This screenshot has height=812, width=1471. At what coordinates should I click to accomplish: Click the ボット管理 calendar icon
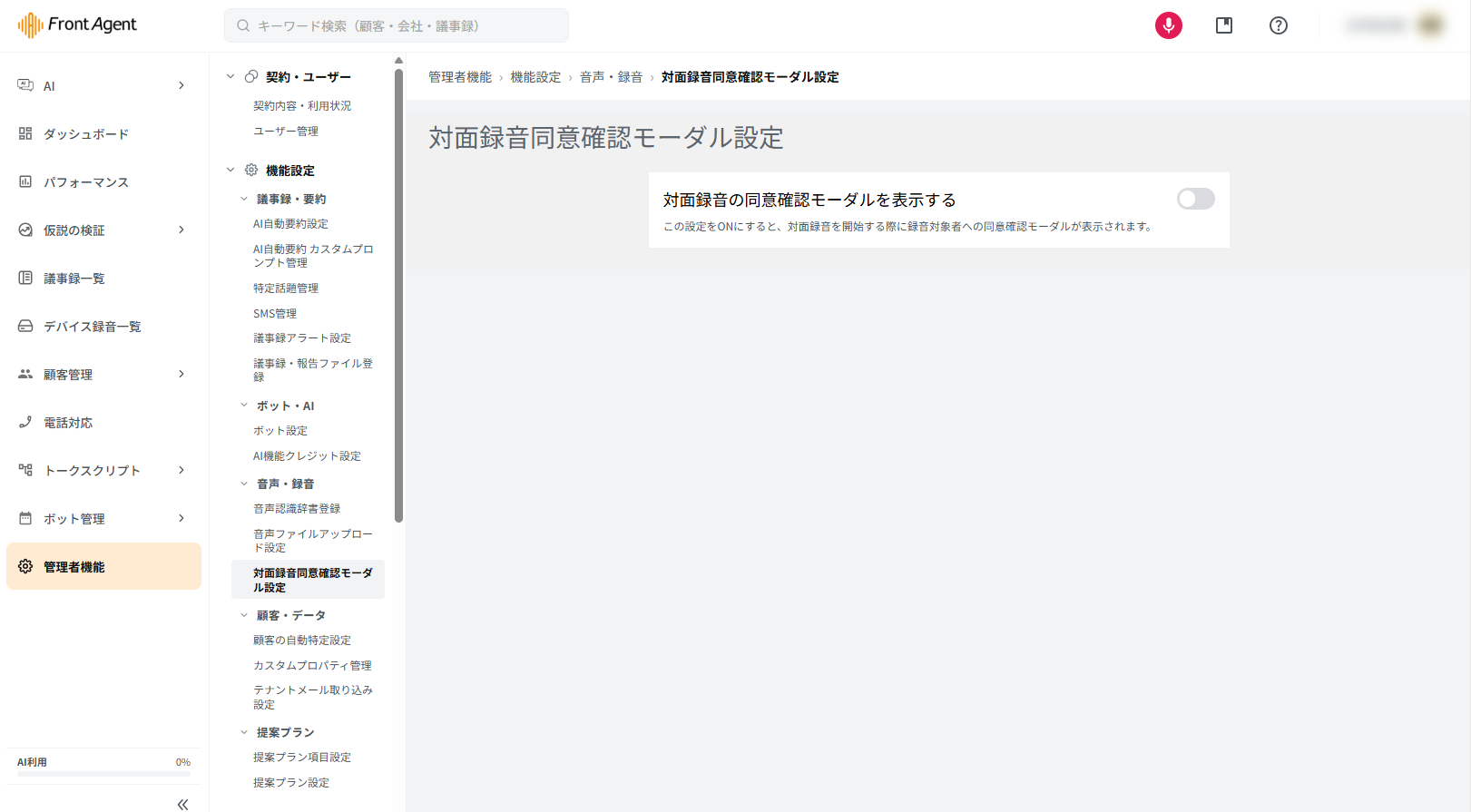[x=25, y=518]
